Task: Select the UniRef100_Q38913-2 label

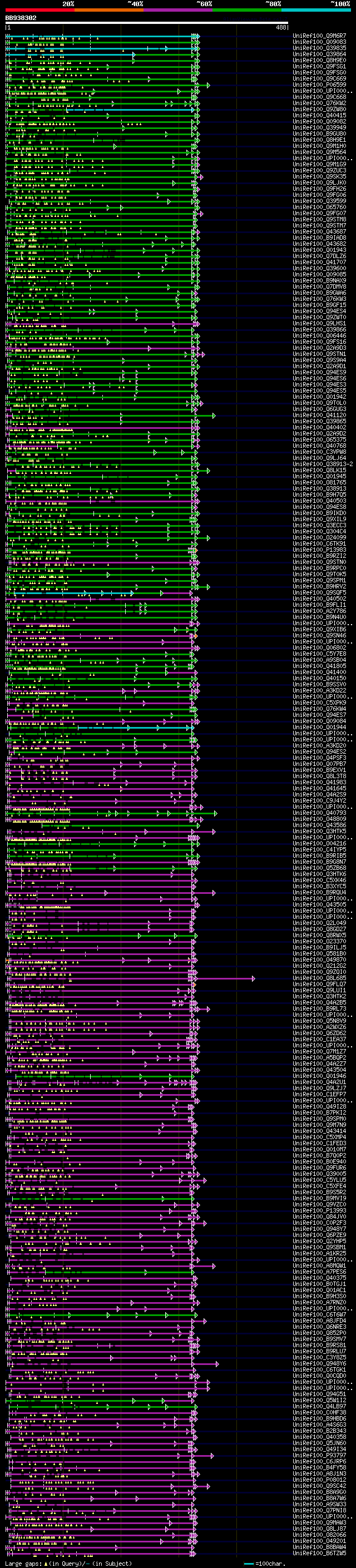Action: 323,464
